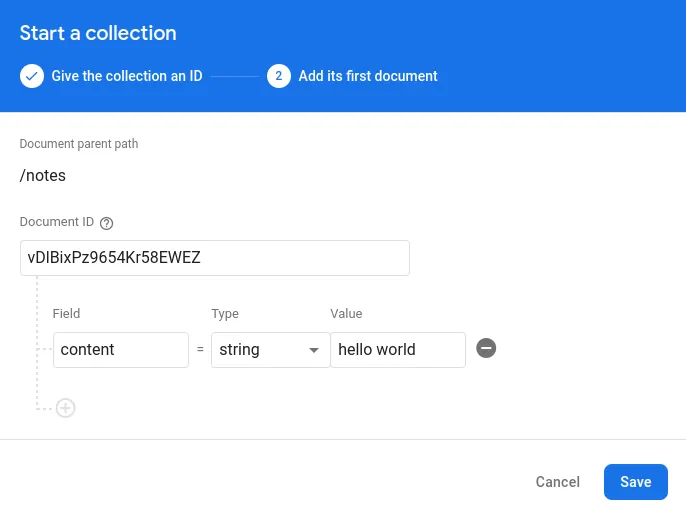
Task: Click the field name input containing content
Action: tap(120, 350)
